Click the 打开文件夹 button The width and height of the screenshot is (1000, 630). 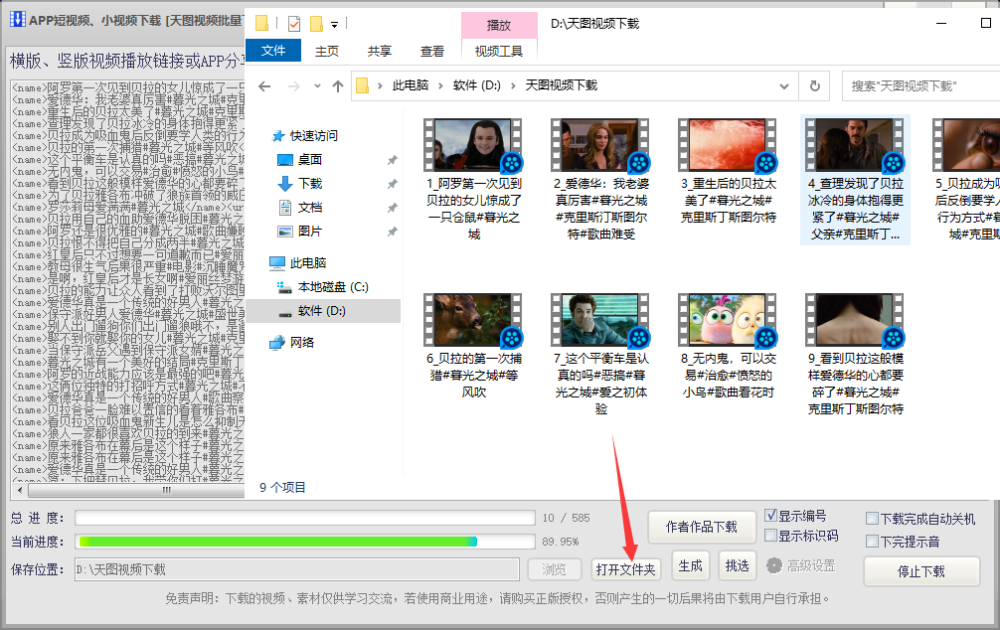(626, 569)
